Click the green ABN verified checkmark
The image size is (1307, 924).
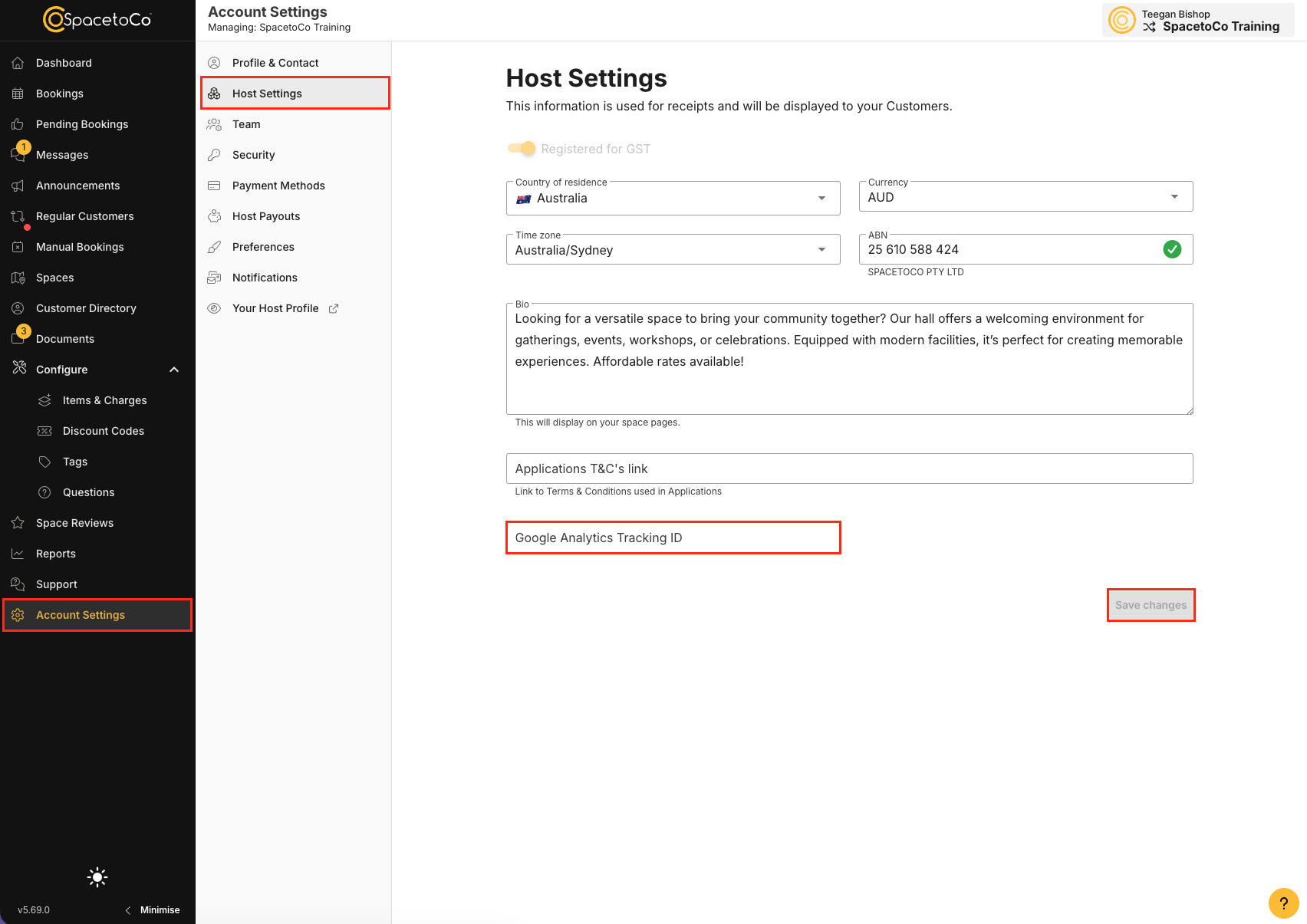(1172, 249)
